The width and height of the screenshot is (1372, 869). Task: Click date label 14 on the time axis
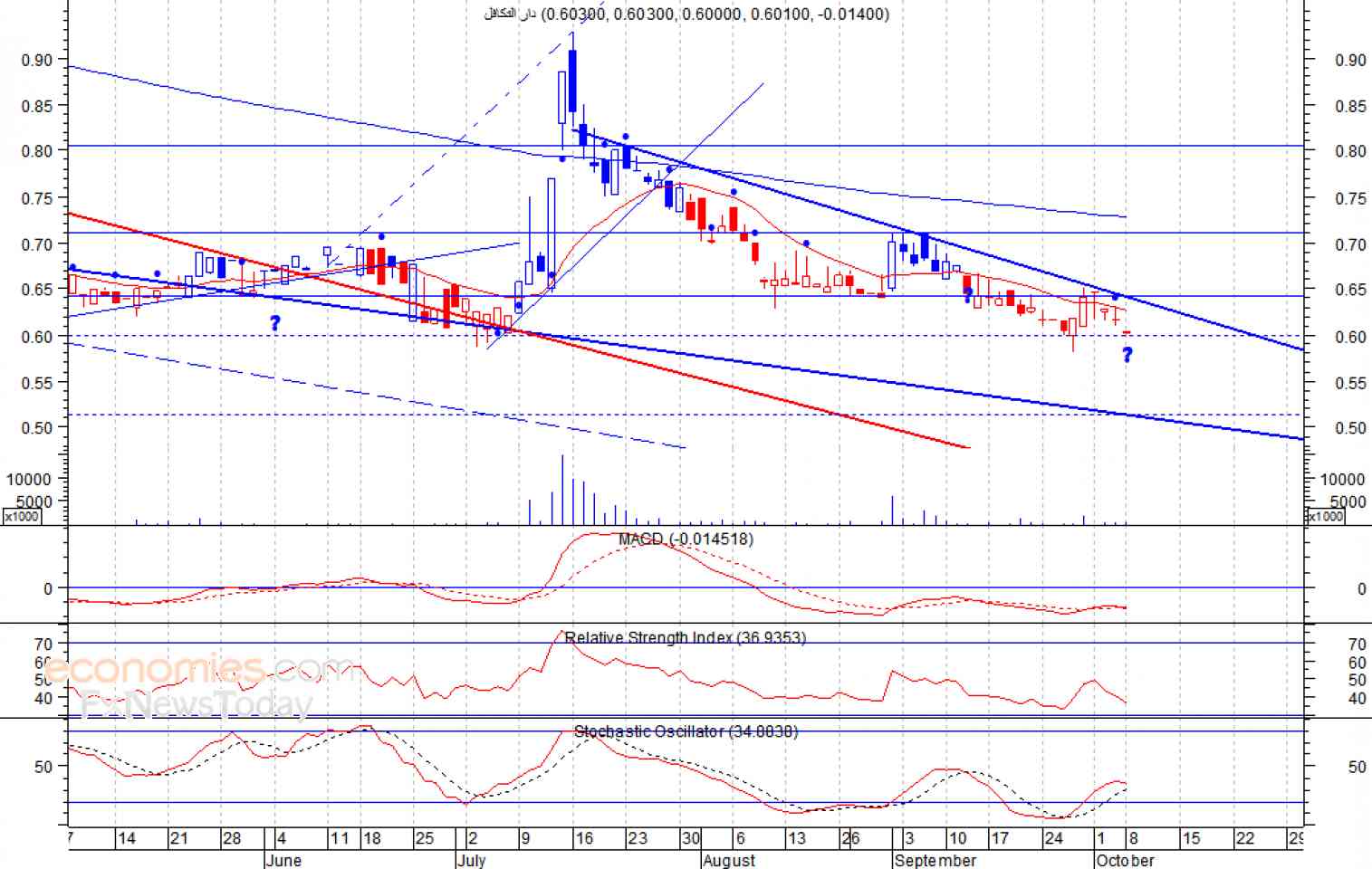(127, 838)
